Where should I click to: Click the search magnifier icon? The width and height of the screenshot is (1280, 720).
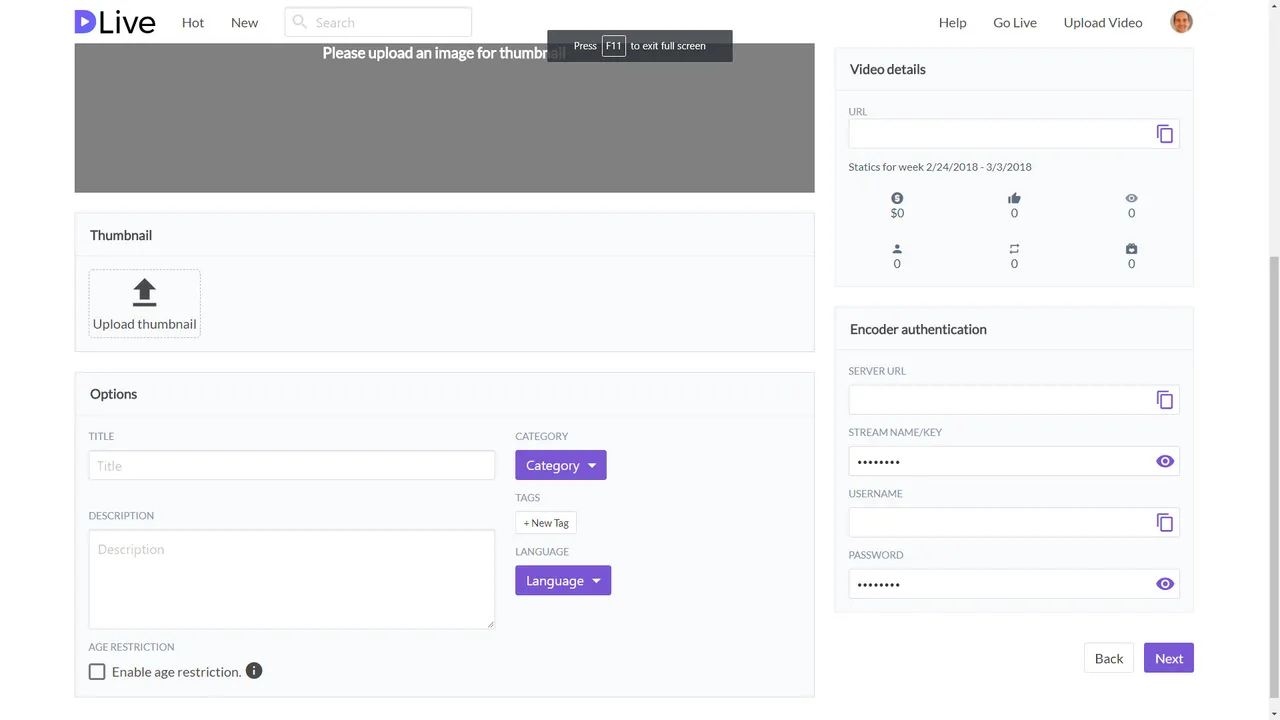click(299, 22)
